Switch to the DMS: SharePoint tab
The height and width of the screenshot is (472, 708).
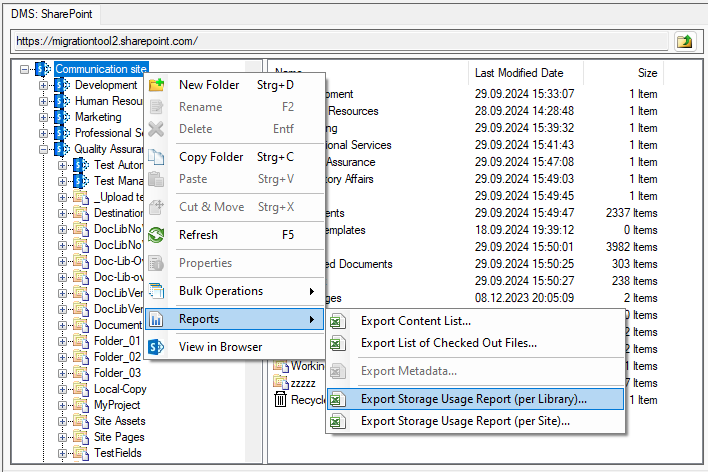(52, 14)
